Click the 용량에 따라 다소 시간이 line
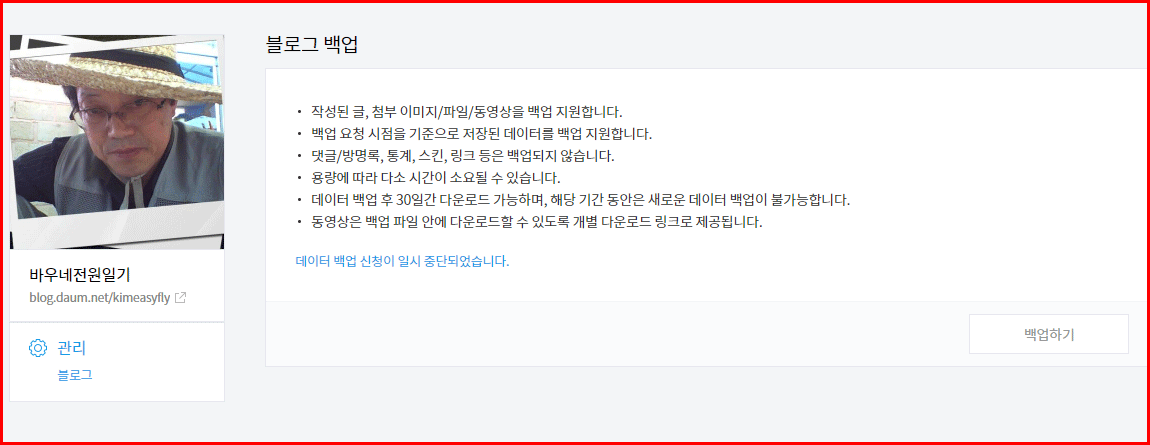The height and width of the screenshot is (445, 1150). click(435, 178)
